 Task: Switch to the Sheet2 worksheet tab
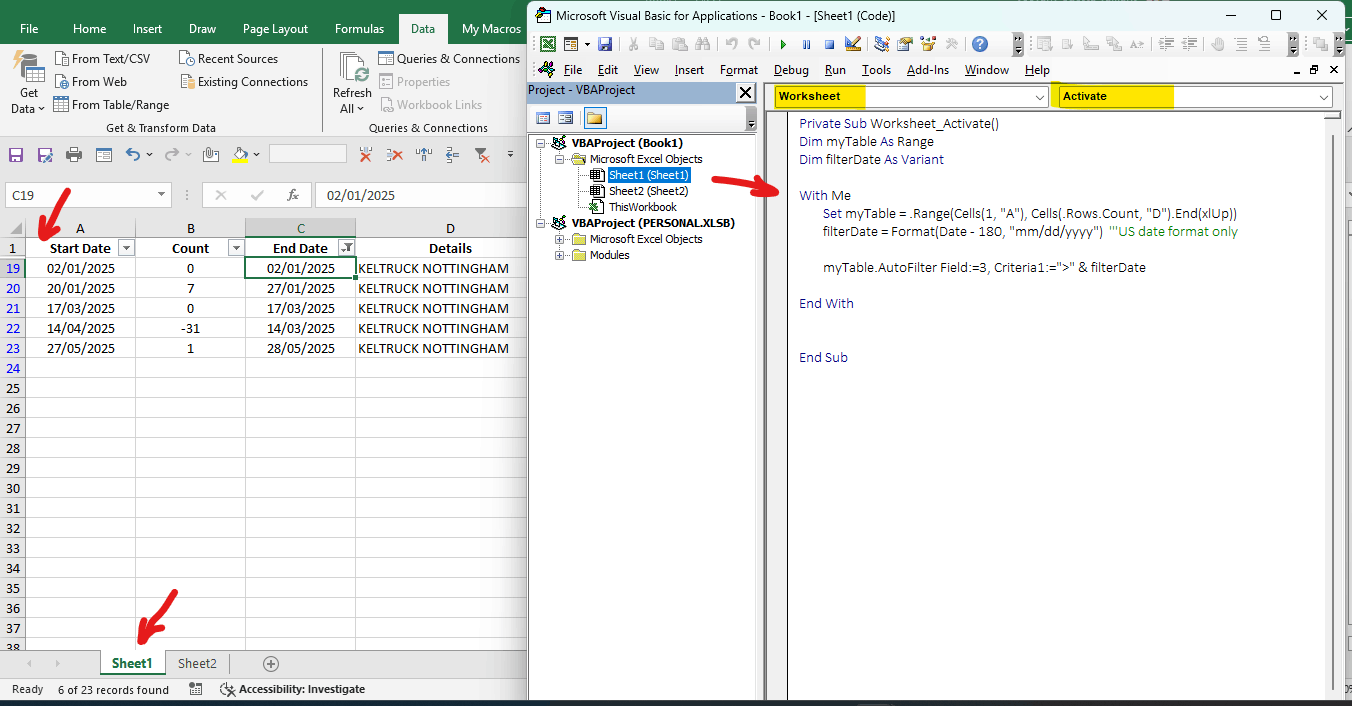(x=197, y=663)
